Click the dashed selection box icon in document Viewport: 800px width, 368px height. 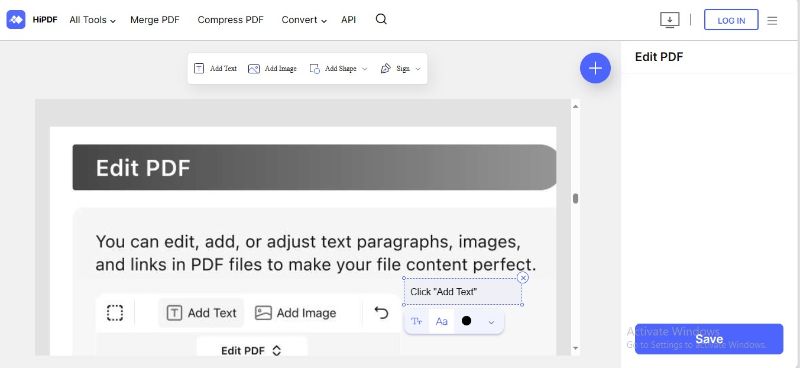point(115,313)
